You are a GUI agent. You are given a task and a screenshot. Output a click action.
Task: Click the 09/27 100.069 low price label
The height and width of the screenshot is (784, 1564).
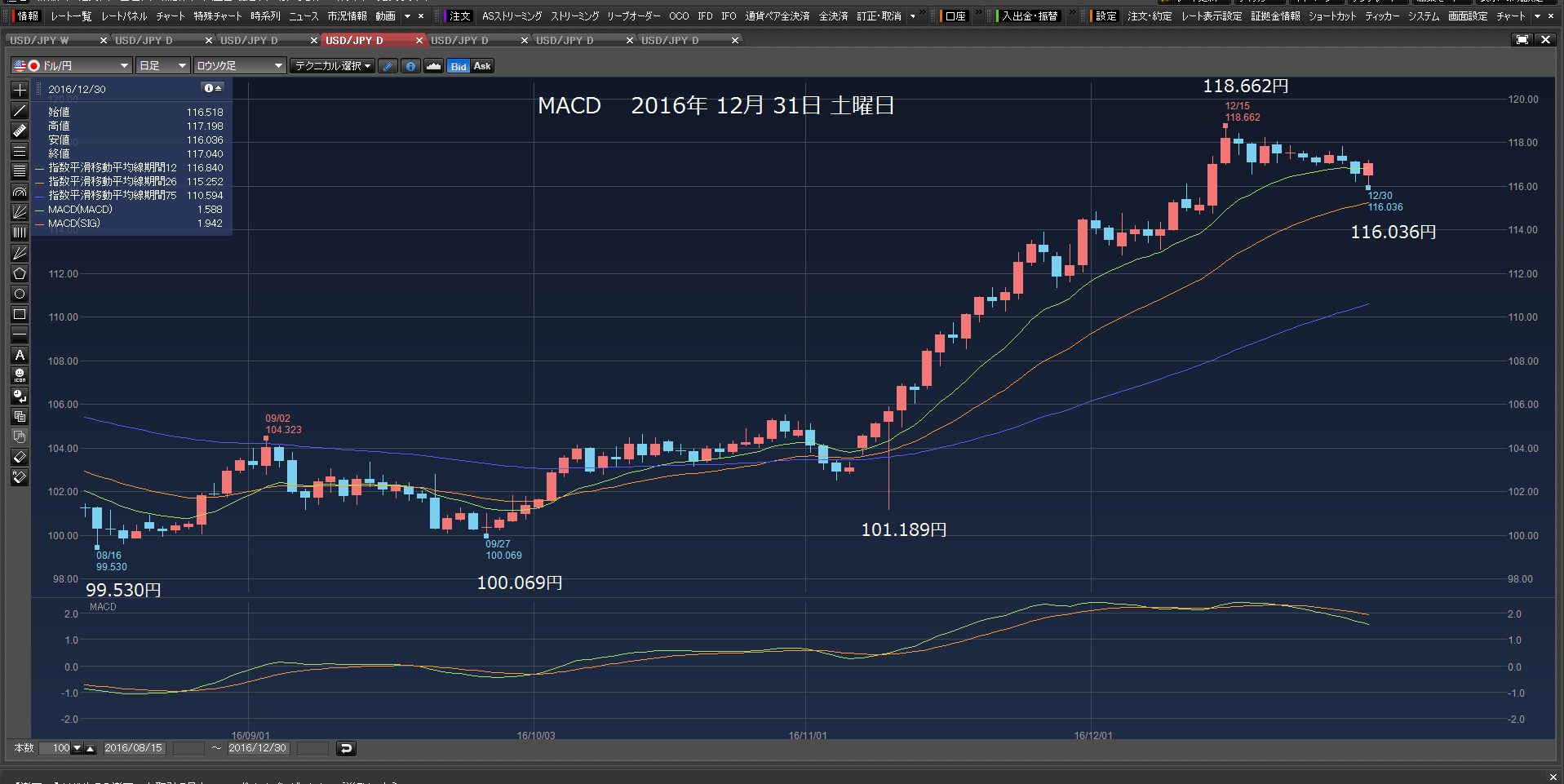coord(503,550)
